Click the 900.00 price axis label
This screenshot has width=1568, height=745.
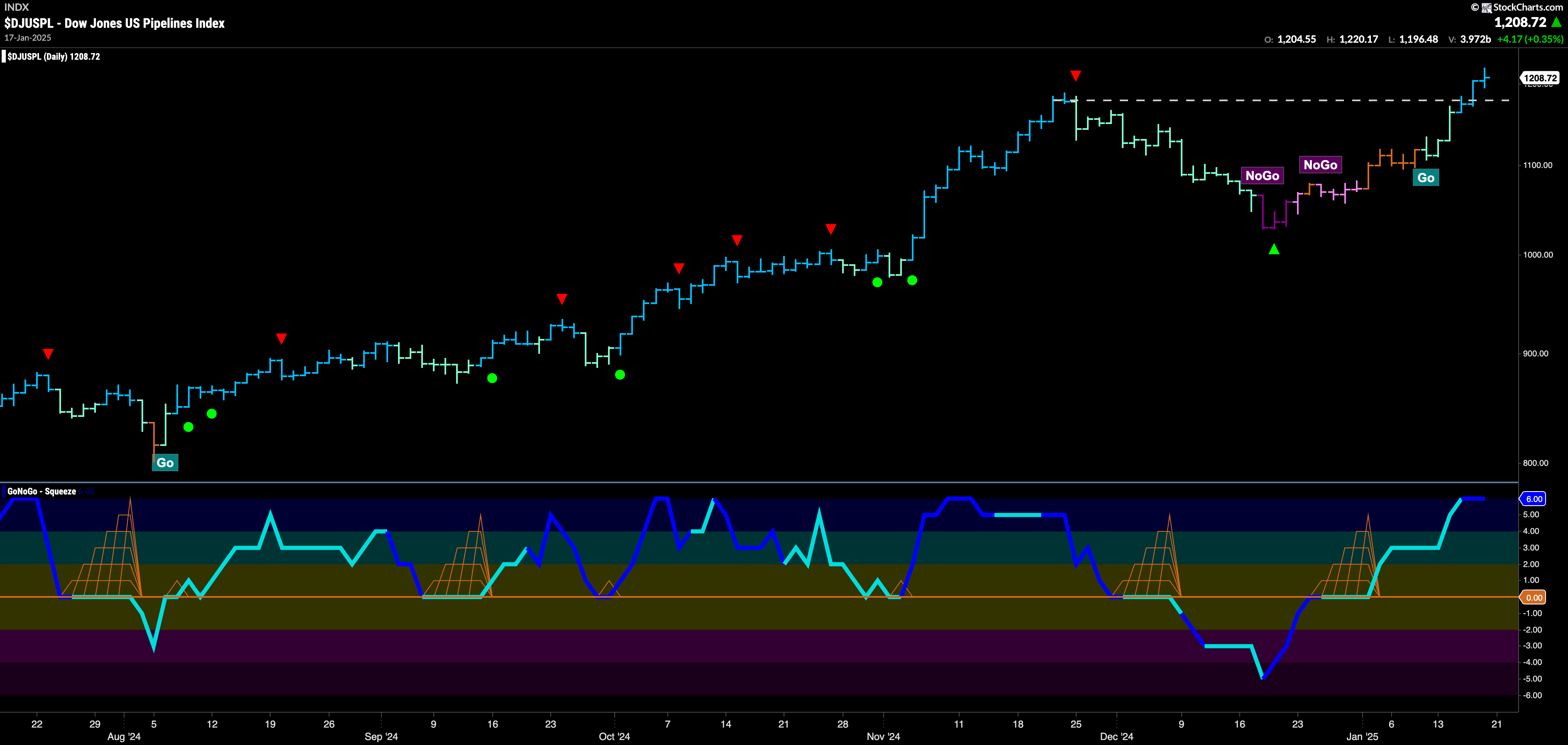[1536, 353]
